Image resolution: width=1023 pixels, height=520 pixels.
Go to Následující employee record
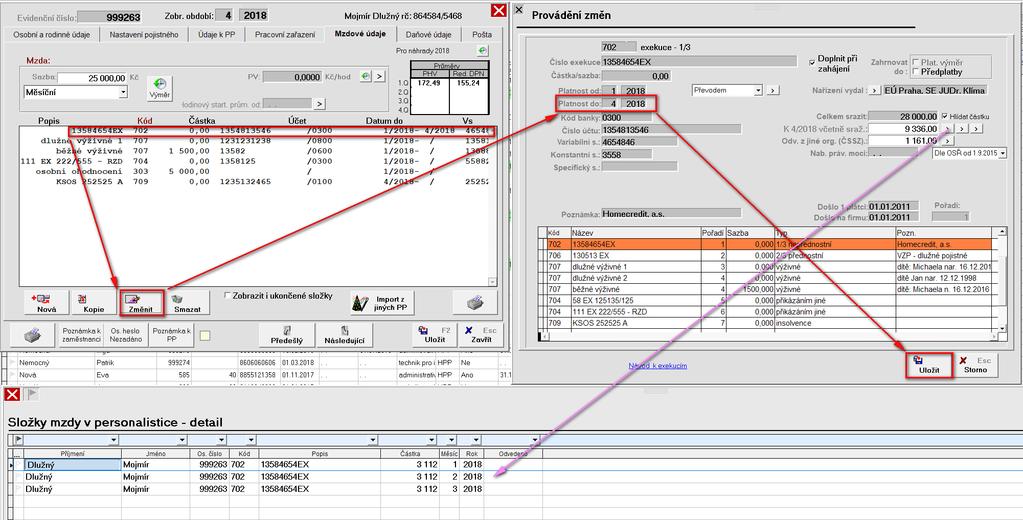coord(344,335)
